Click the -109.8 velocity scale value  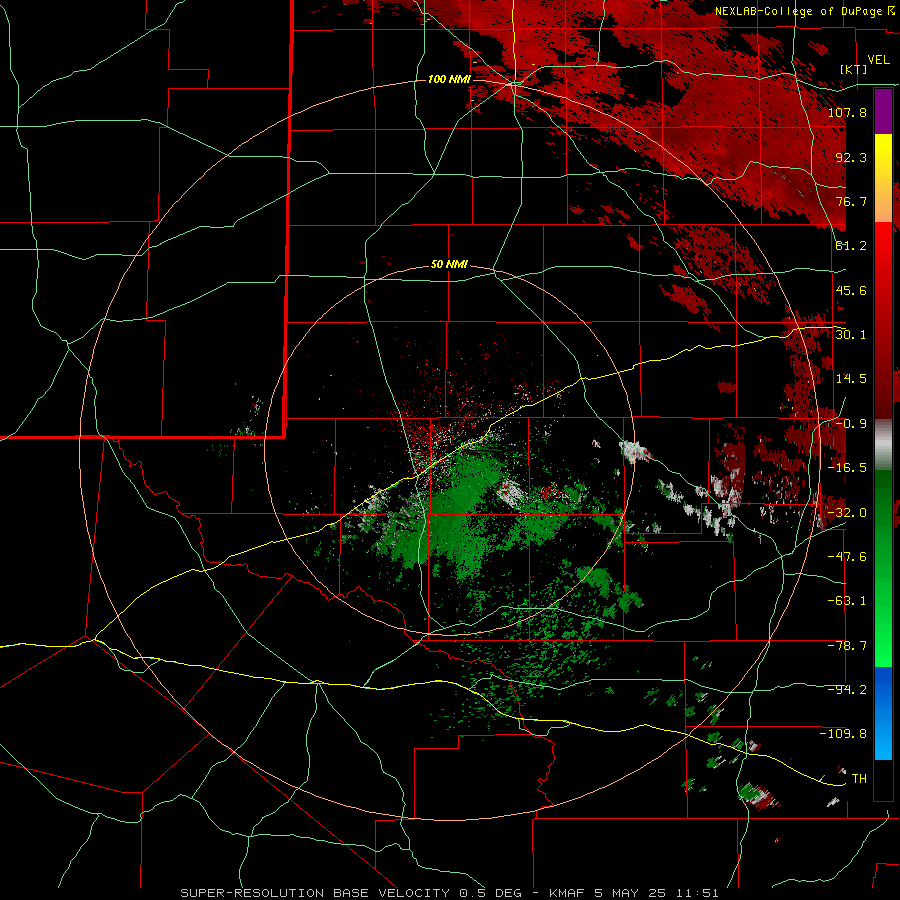click(x=843, y=734)
